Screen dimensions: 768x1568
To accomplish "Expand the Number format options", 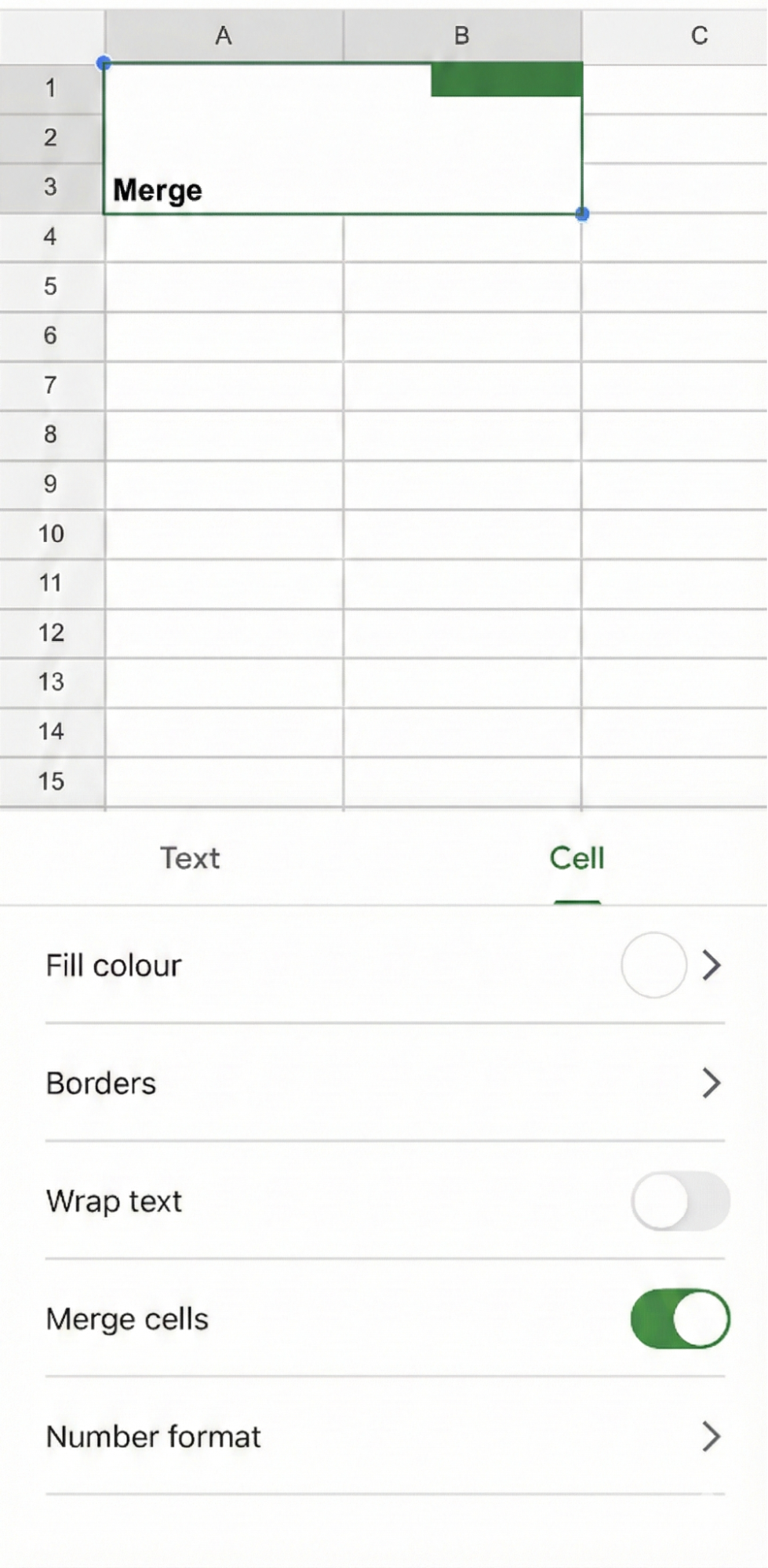I will [711, 1436].
